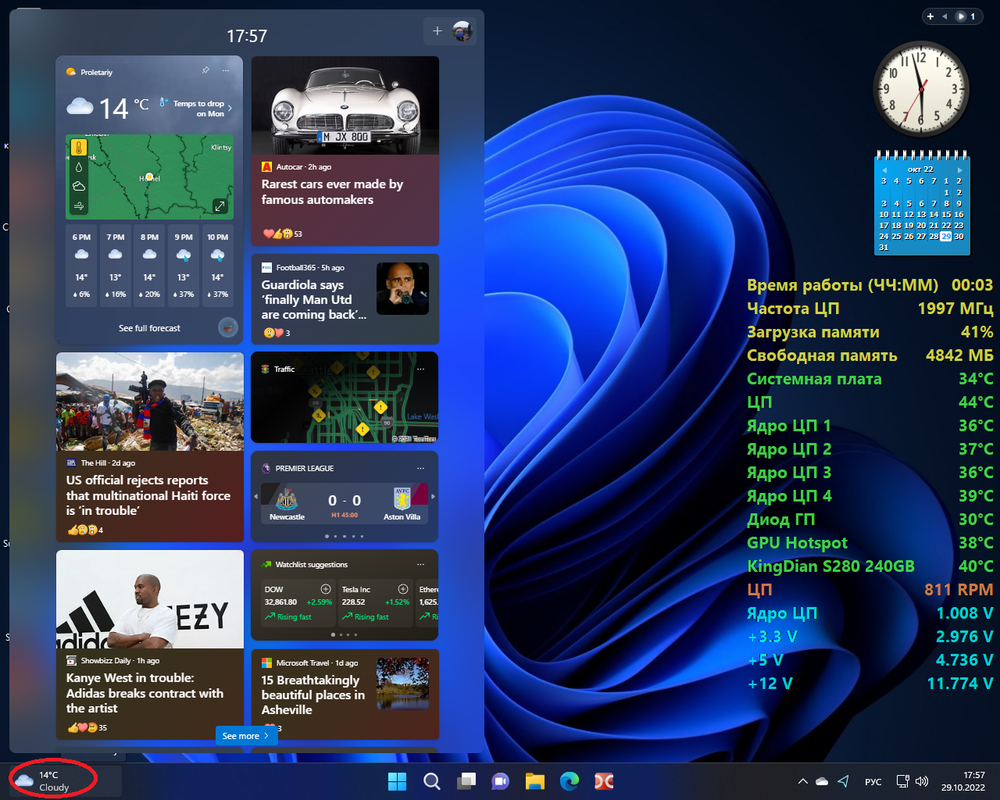The image size is (1000, 800).
Task: Go to previous month in calendar gadget
Action: (x=884, y=170)
